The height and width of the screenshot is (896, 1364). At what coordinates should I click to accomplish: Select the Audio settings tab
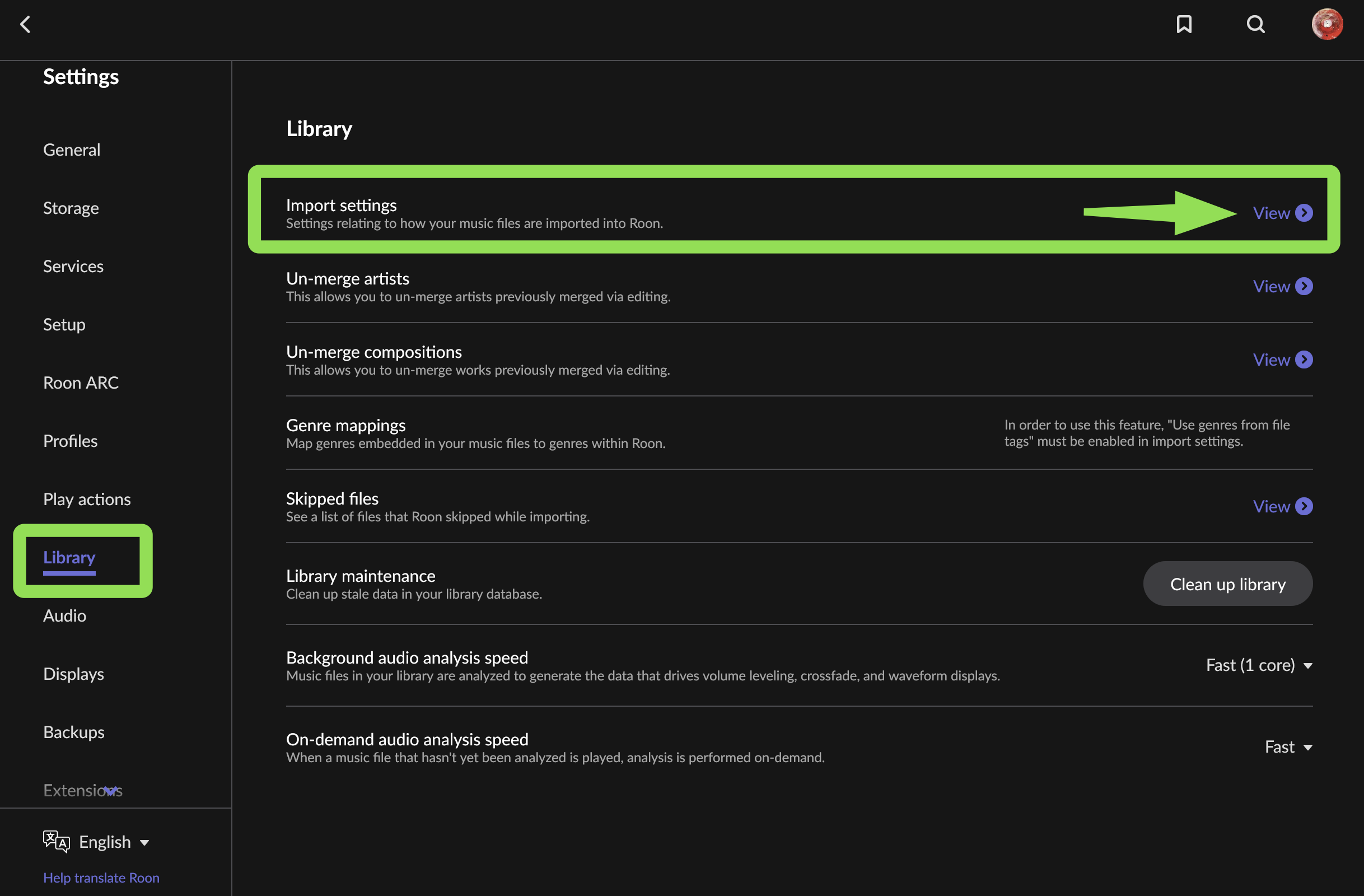(65, 615)
